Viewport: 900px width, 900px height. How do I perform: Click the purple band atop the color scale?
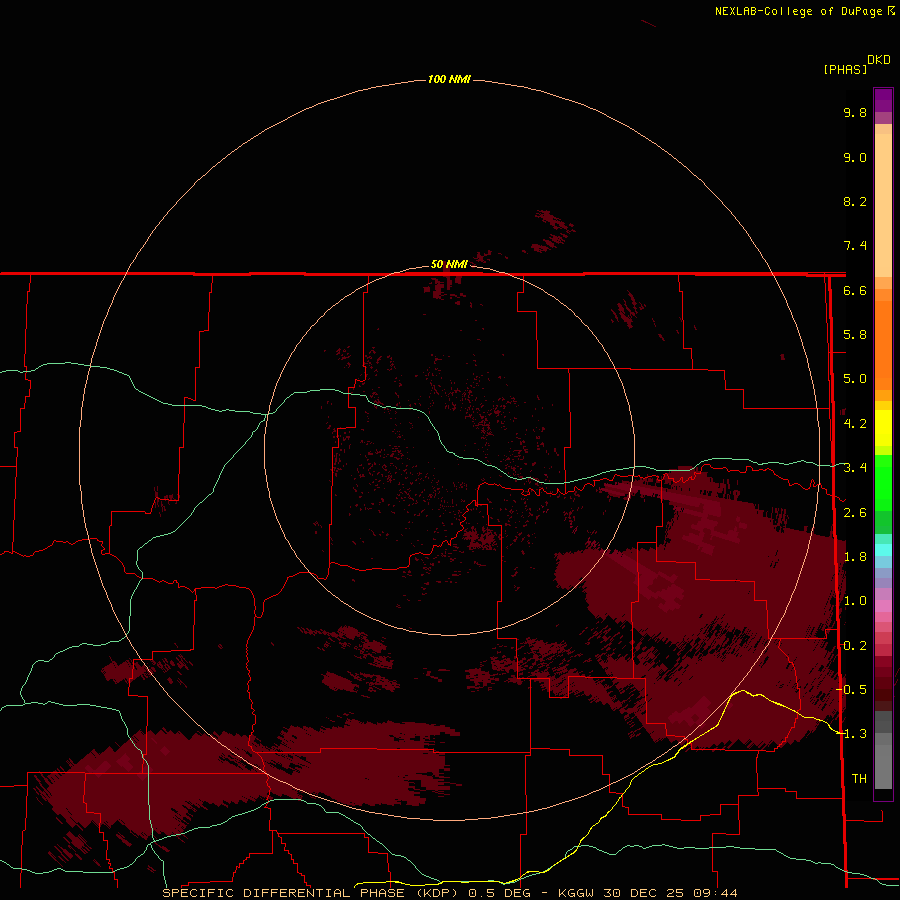click(883, 101)
